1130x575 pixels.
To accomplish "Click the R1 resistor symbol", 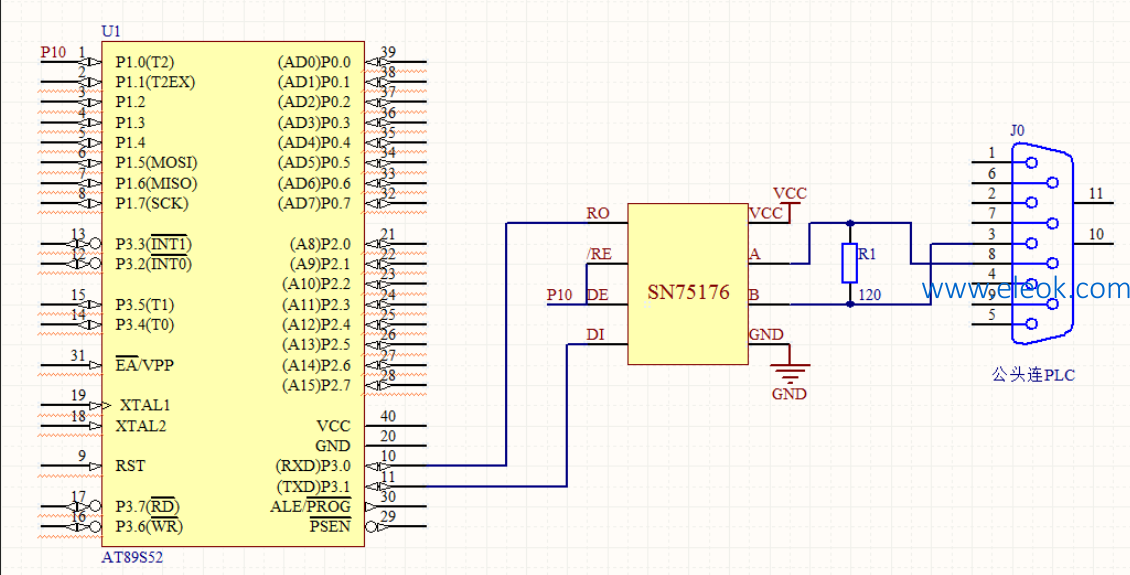I will tap(850, 263).
